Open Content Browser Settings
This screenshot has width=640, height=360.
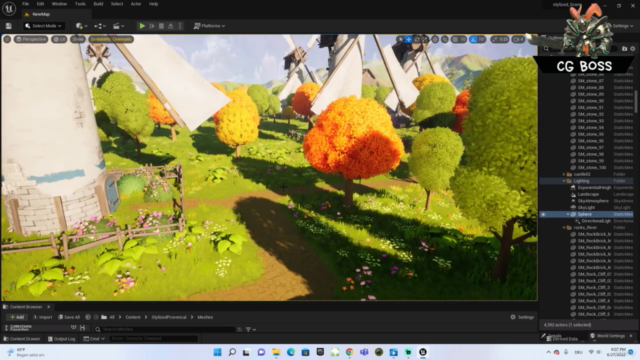pos(522,317)
